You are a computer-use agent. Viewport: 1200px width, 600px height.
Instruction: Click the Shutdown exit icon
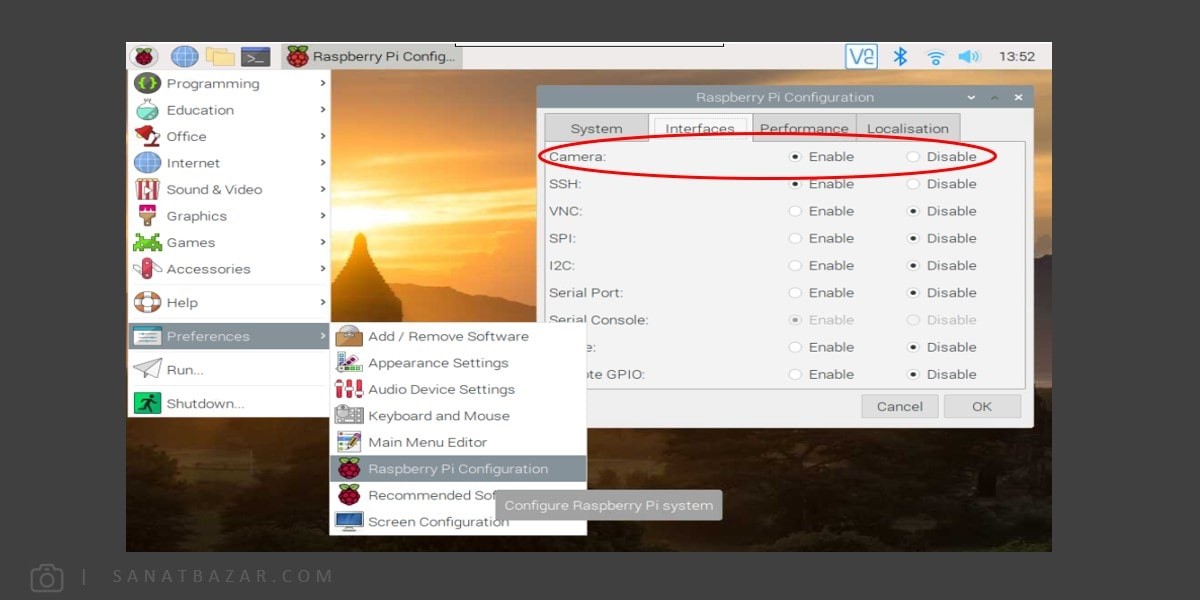(147, 403)
